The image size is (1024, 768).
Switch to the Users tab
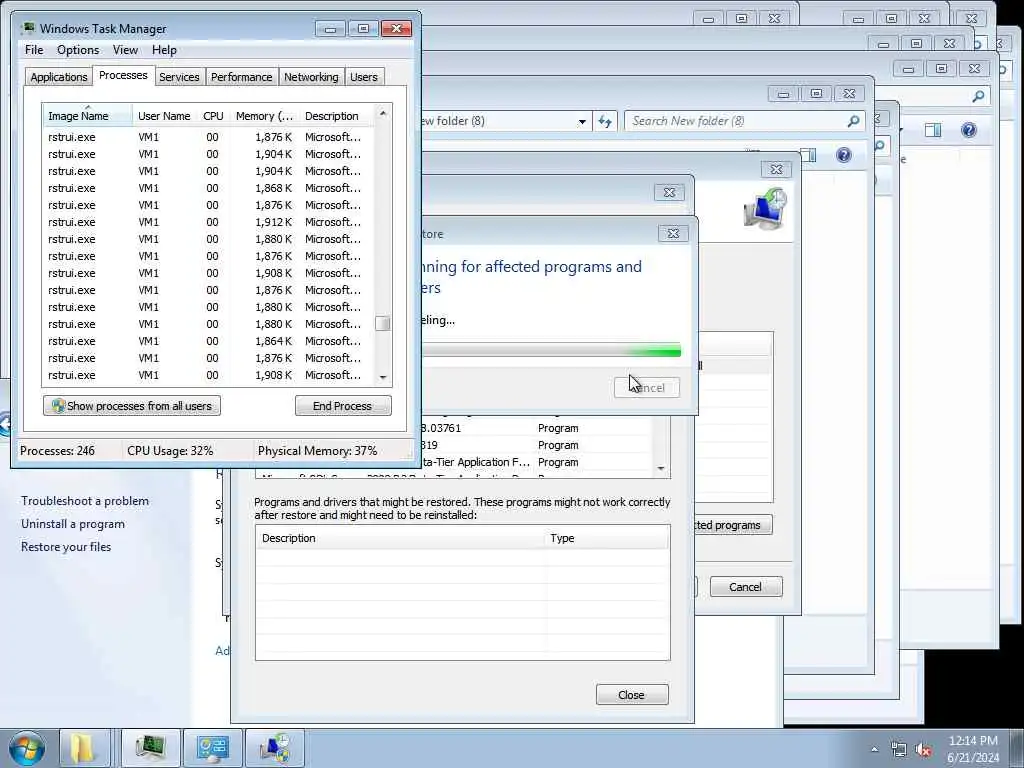point(364,76)
